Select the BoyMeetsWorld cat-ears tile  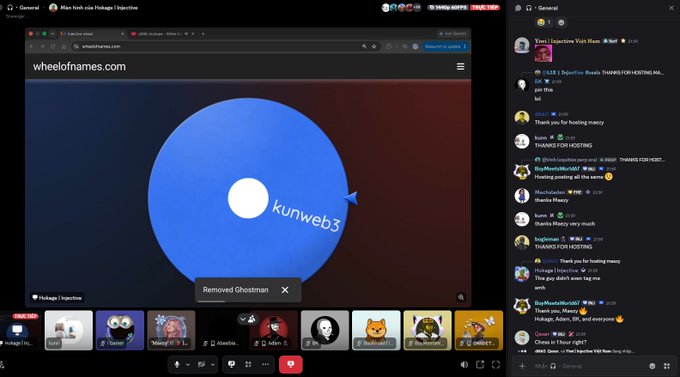[x=427, y=330]
